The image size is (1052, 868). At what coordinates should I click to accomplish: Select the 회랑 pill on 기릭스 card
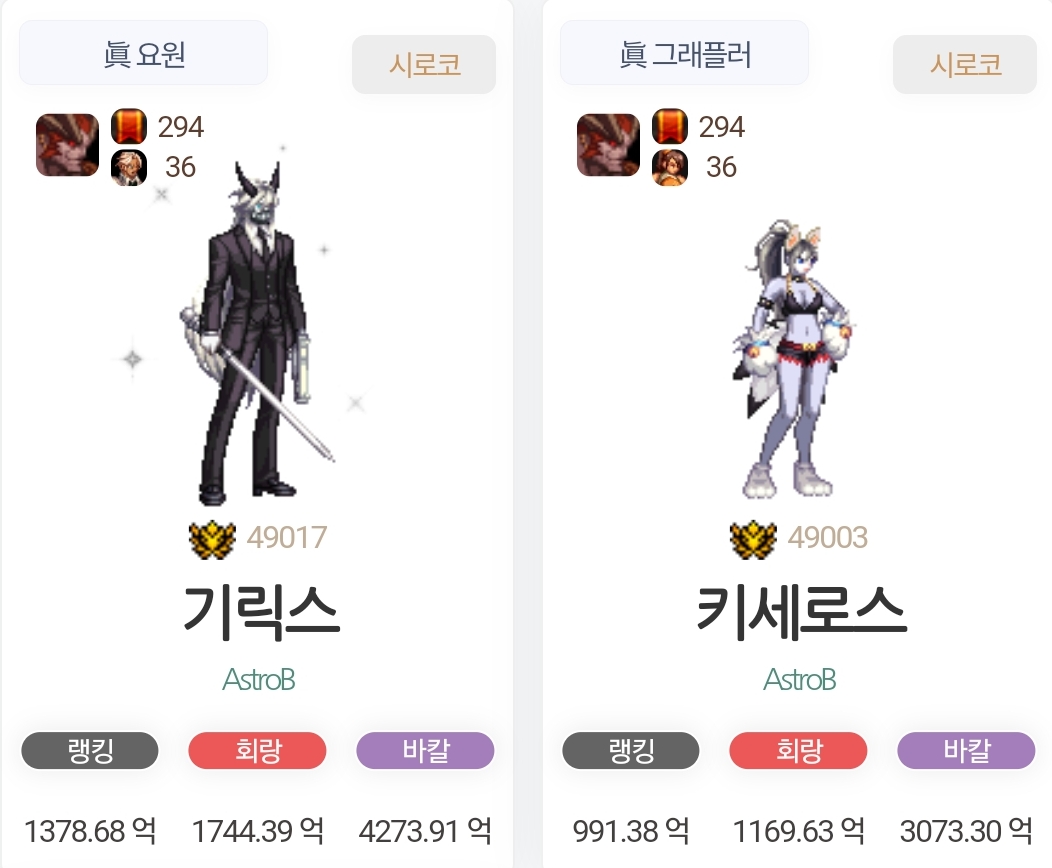click(x=258, y=750)
